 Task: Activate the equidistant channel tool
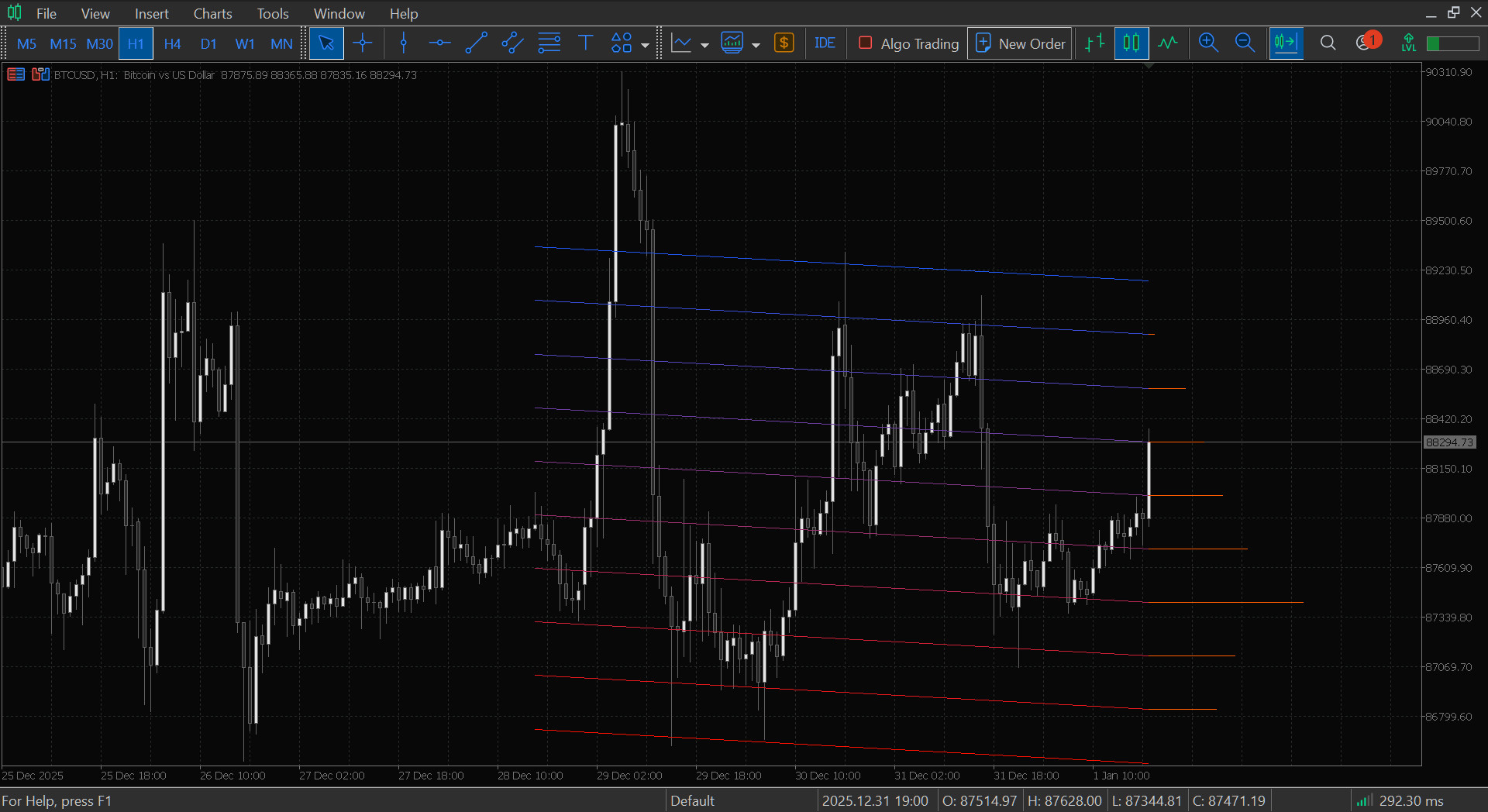pos(512,43)
